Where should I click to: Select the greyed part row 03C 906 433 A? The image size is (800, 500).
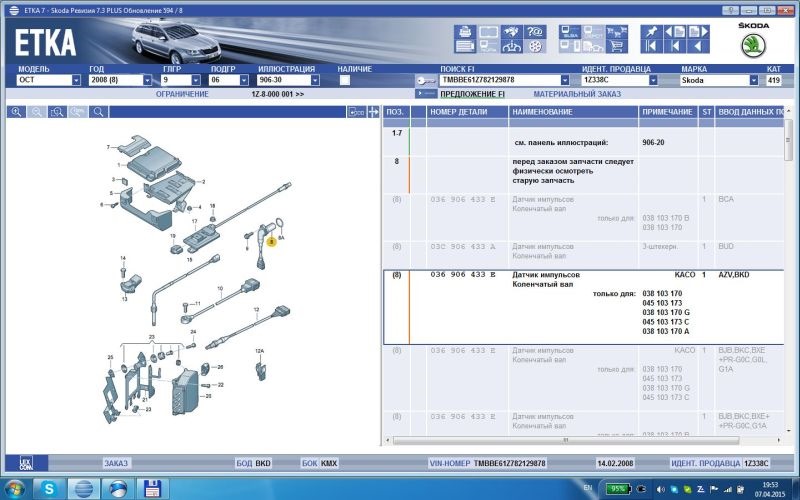pyautogui.click(x=583, y=255)
